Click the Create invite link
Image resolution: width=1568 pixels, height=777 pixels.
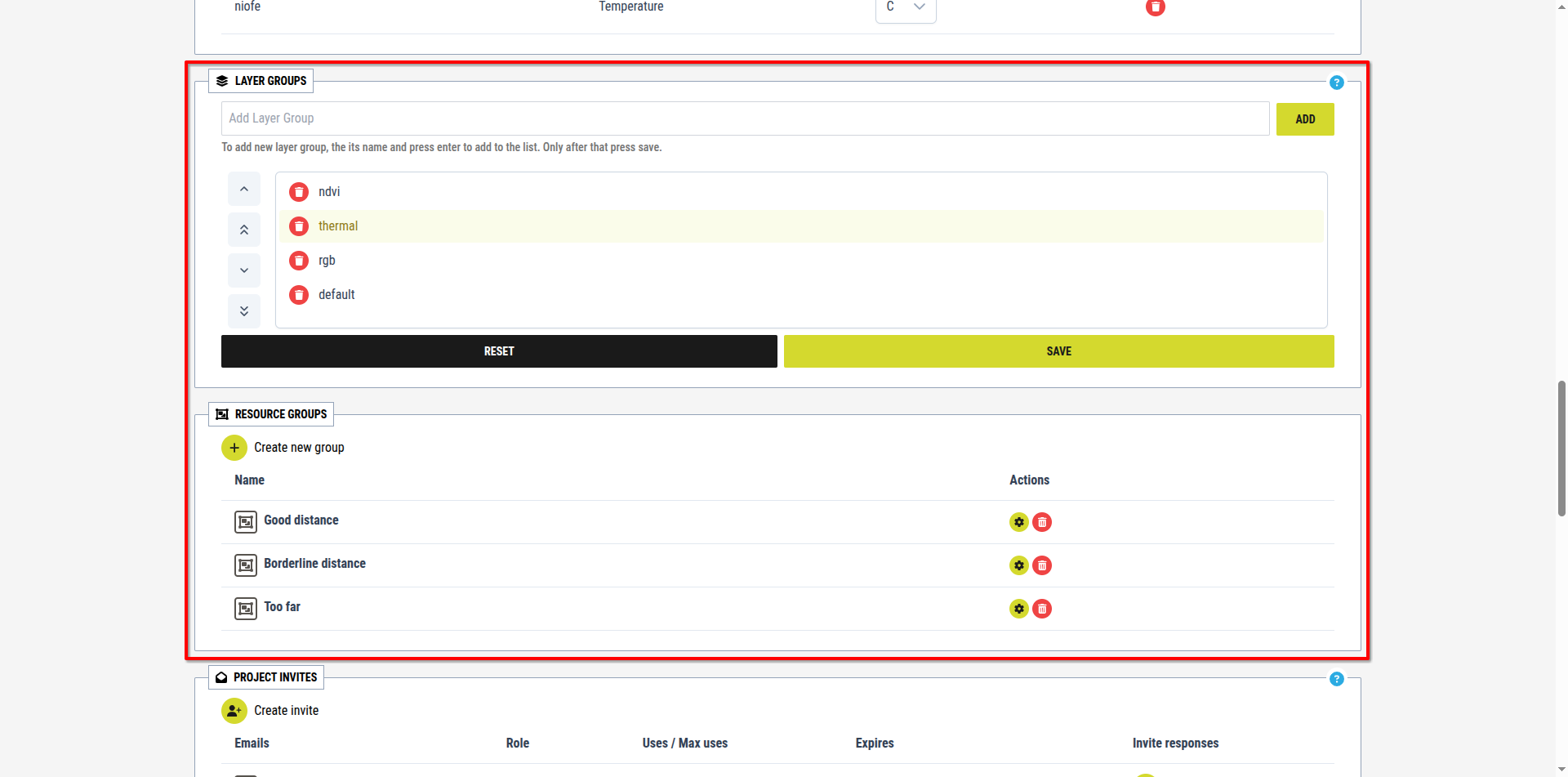(x=286, y=711)
